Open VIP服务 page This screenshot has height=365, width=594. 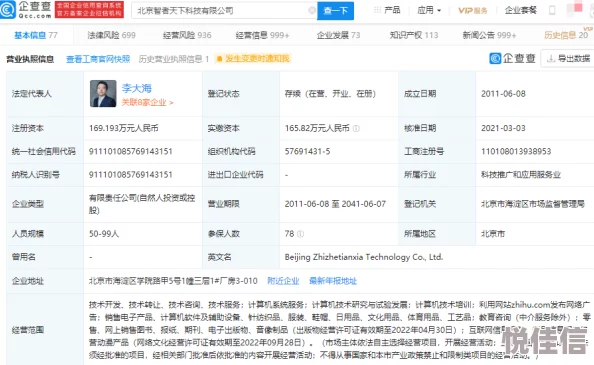click(472, 10)
